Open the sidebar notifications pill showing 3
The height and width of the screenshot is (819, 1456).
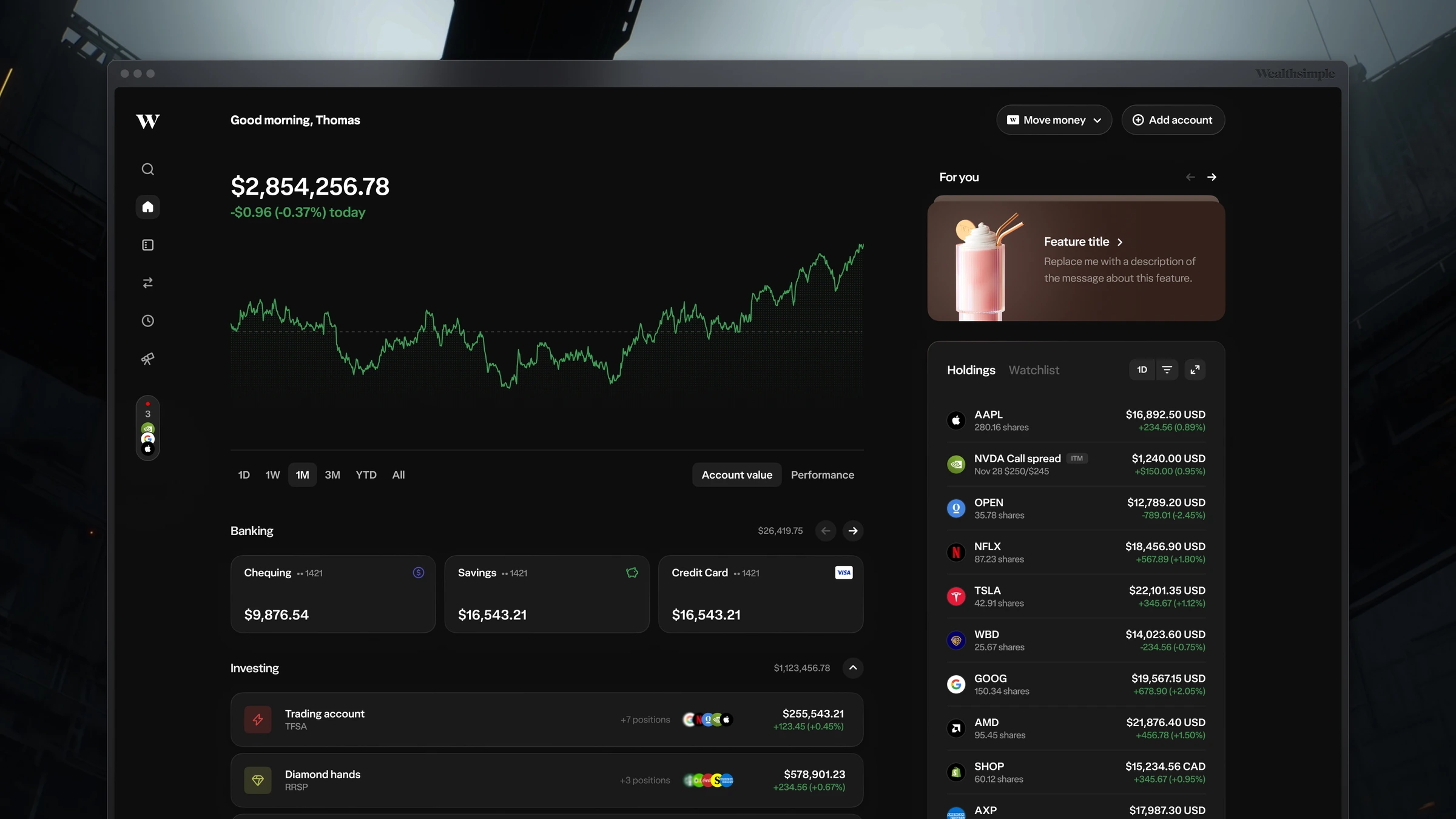147,428
